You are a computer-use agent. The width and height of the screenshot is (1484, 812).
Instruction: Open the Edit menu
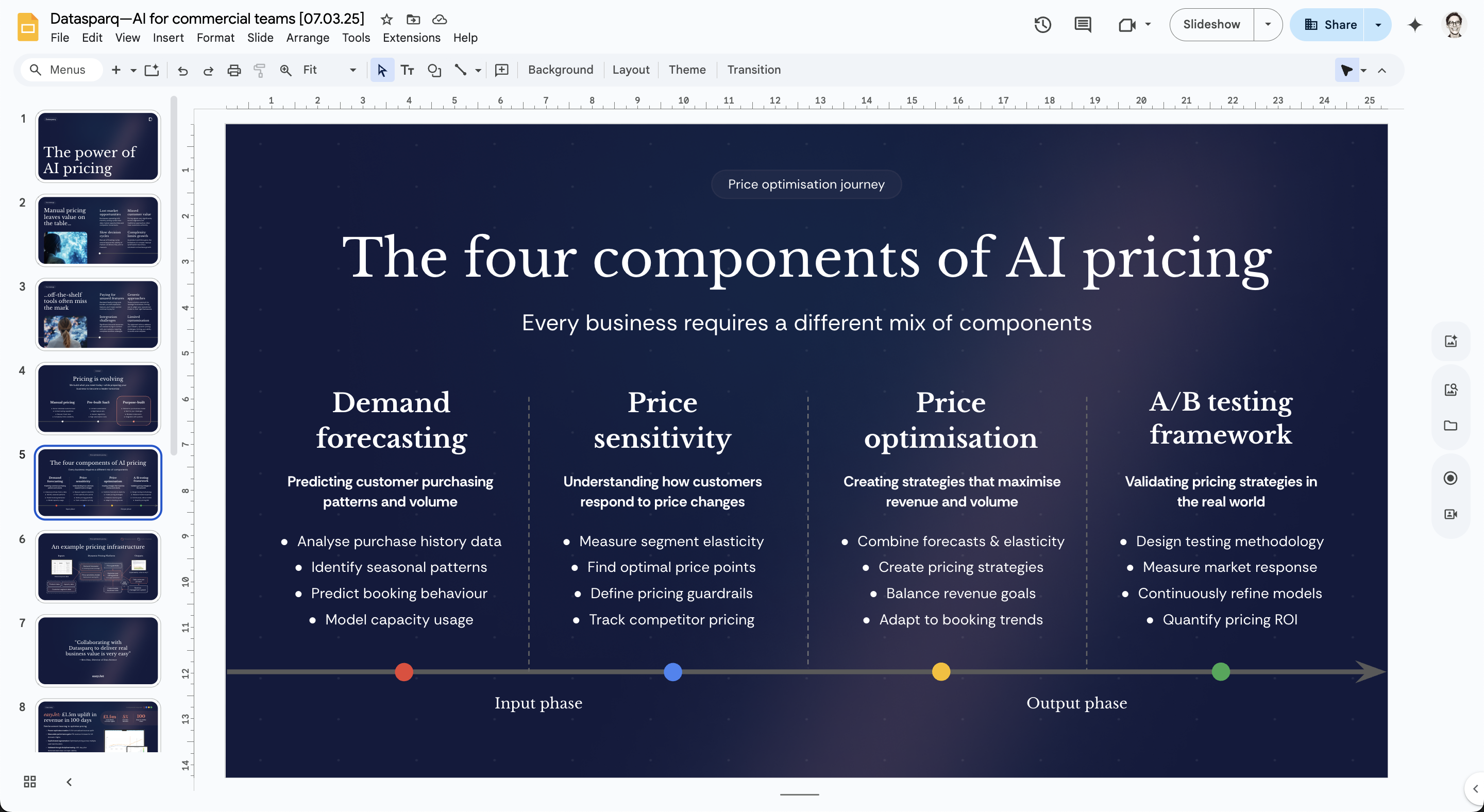point(92,38)
